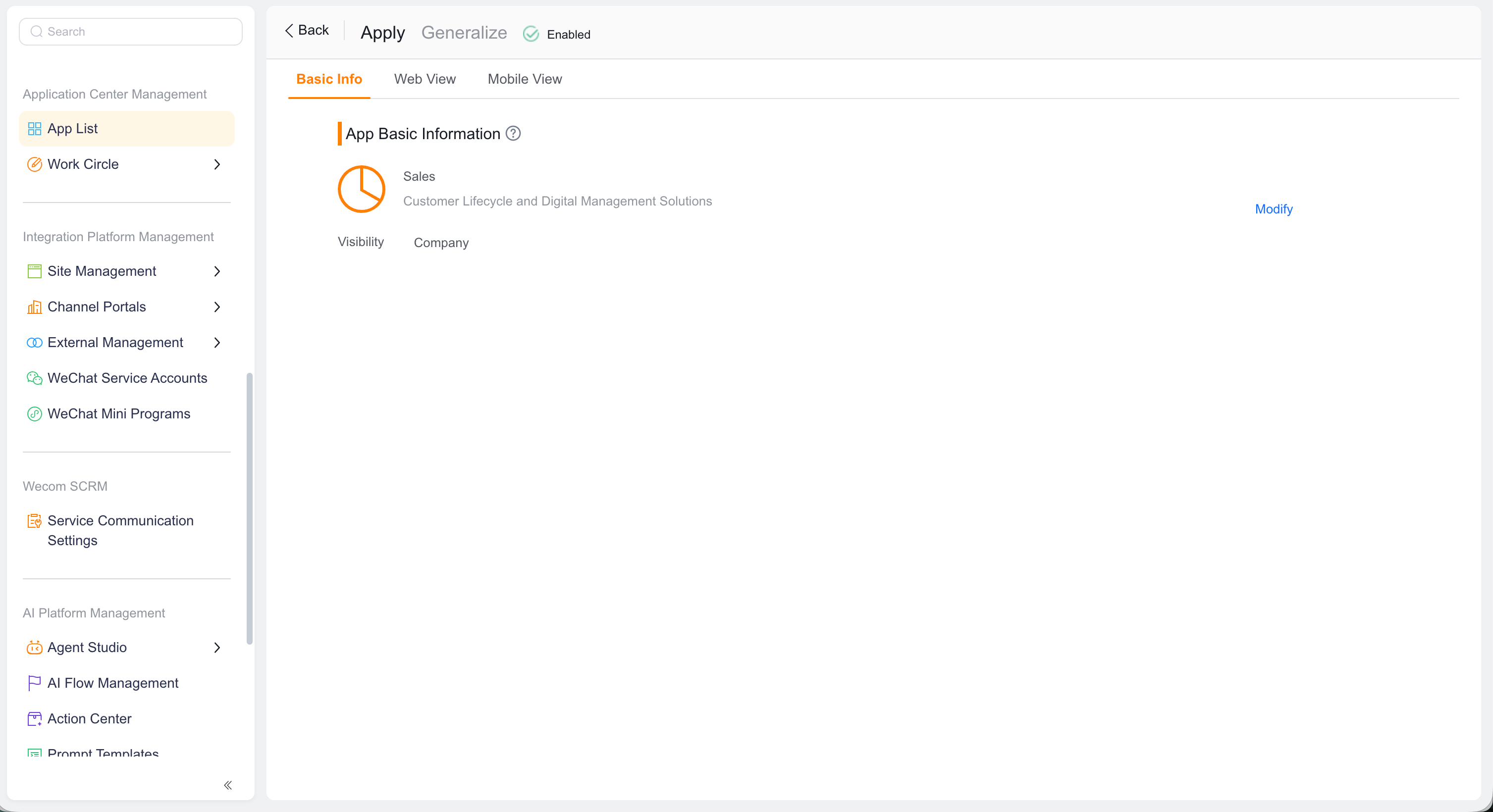Open the Action Center page
The height and width of the screenshot is (812, 1493).
tap(127, 719)
